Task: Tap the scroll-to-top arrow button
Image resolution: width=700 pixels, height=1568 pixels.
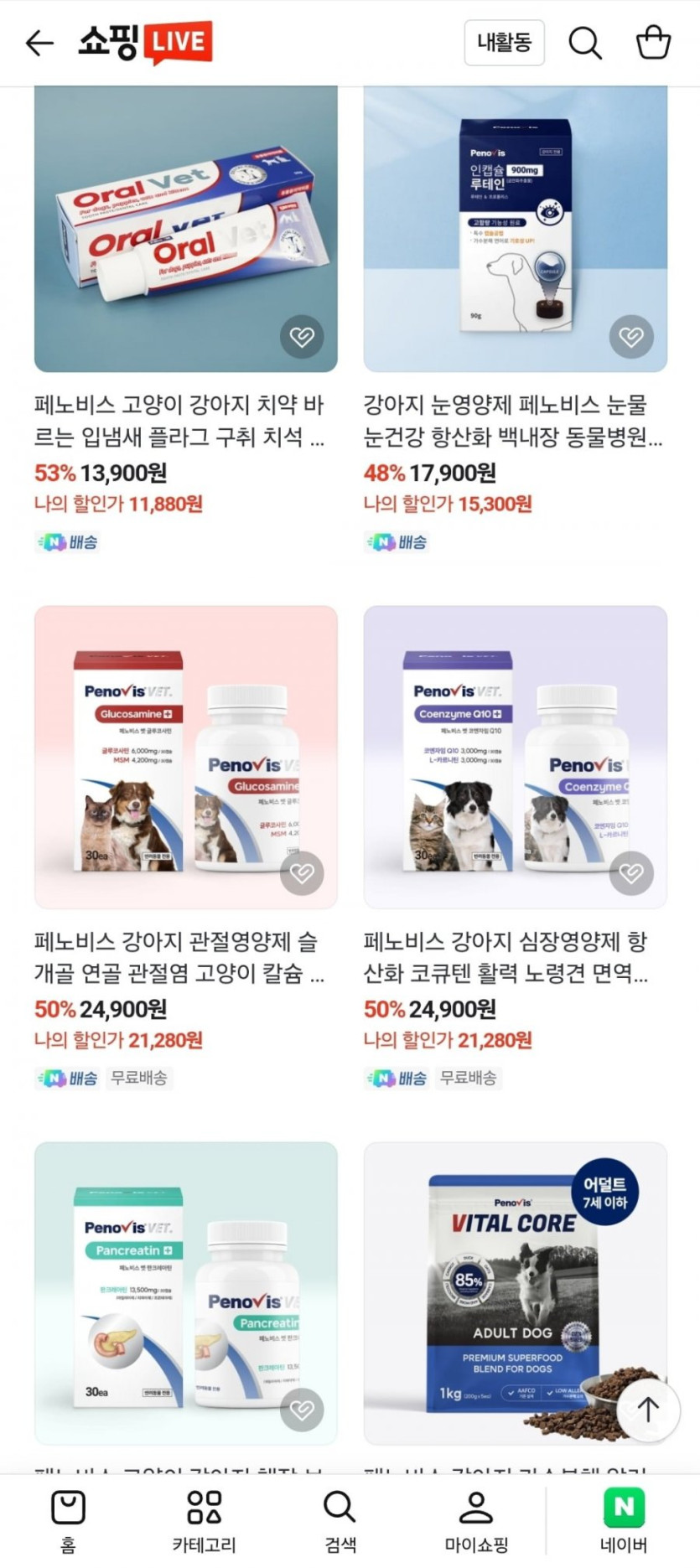Action: (647, 1409)
